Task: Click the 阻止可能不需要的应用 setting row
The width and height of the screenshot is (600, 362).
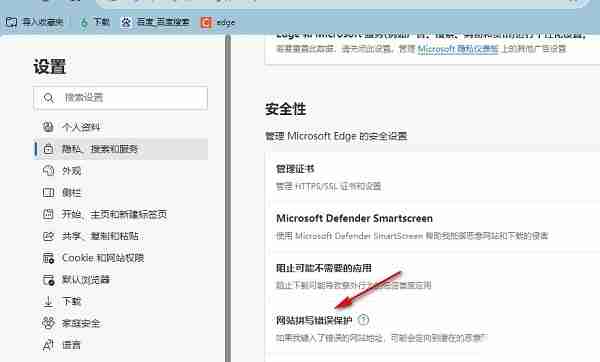Action: point(432,276)
